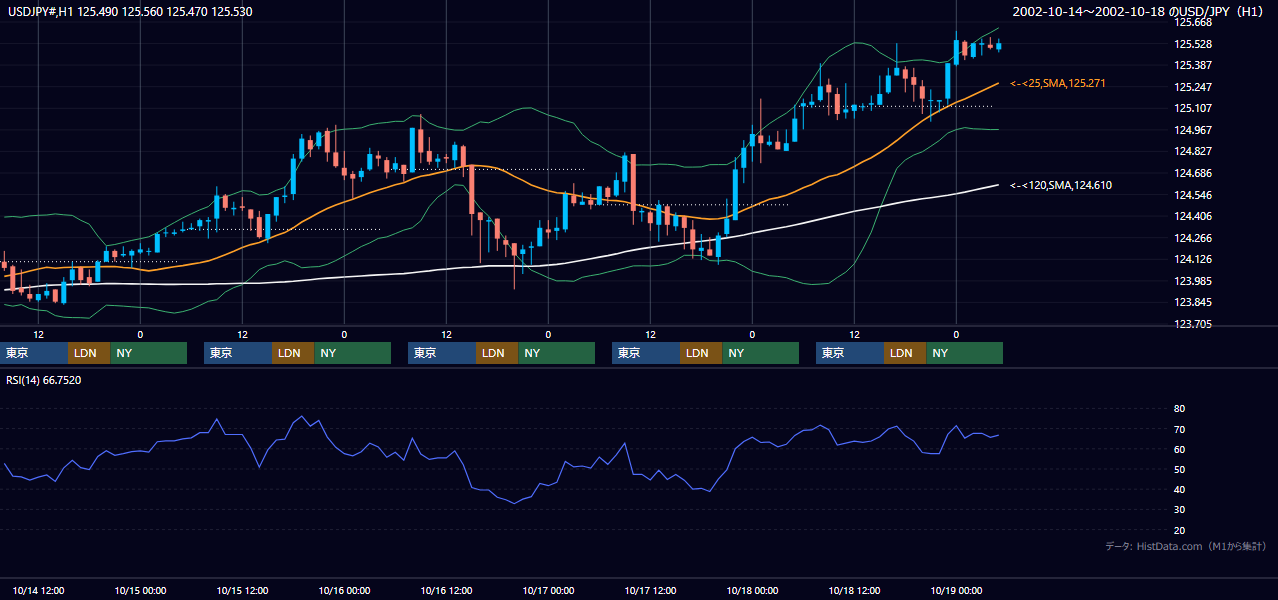The width and height of the screenshot is (1278, 600).
Task: Click RSI scale level 70
Action: tap(1179, 429)
